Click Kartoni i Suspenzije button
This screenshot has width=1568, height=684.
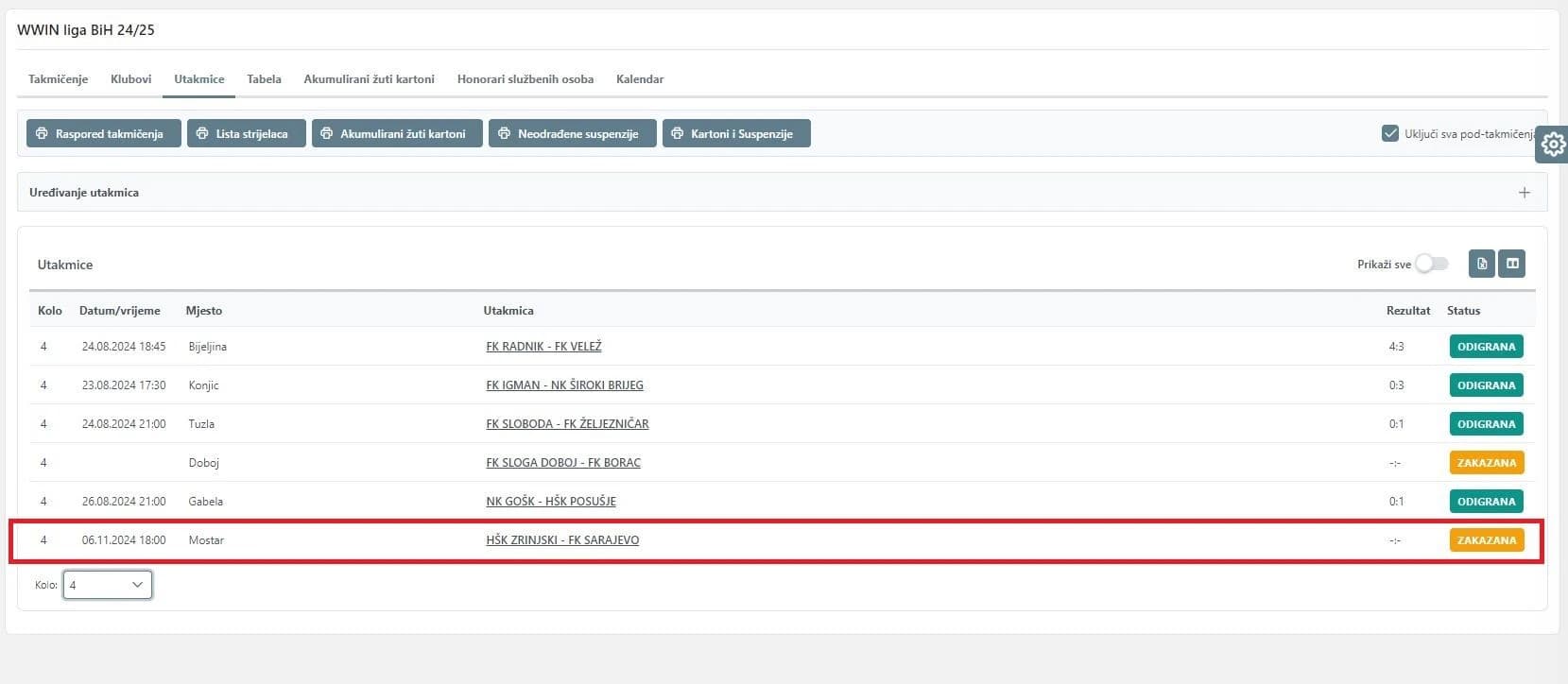tap(736, 133)
